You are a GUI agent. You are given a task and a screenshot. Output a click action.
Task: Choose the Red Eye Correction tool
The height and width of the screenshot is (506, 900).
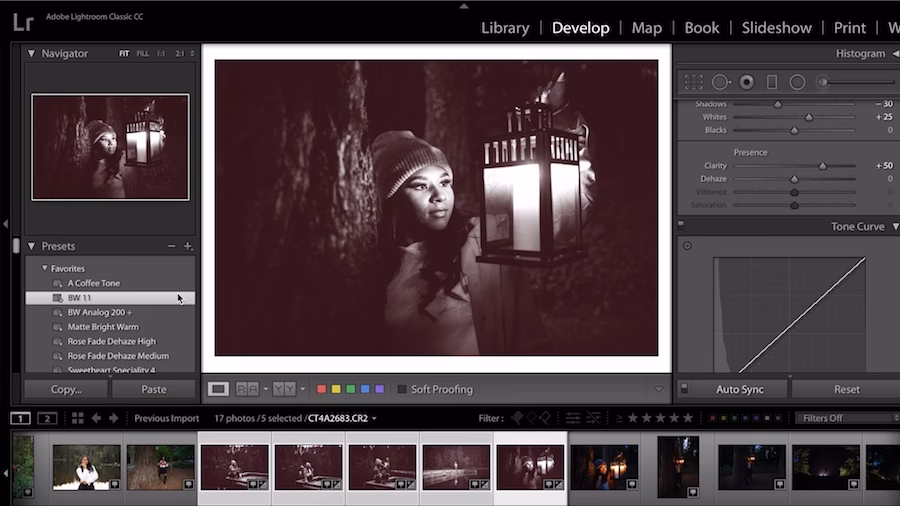746,82
